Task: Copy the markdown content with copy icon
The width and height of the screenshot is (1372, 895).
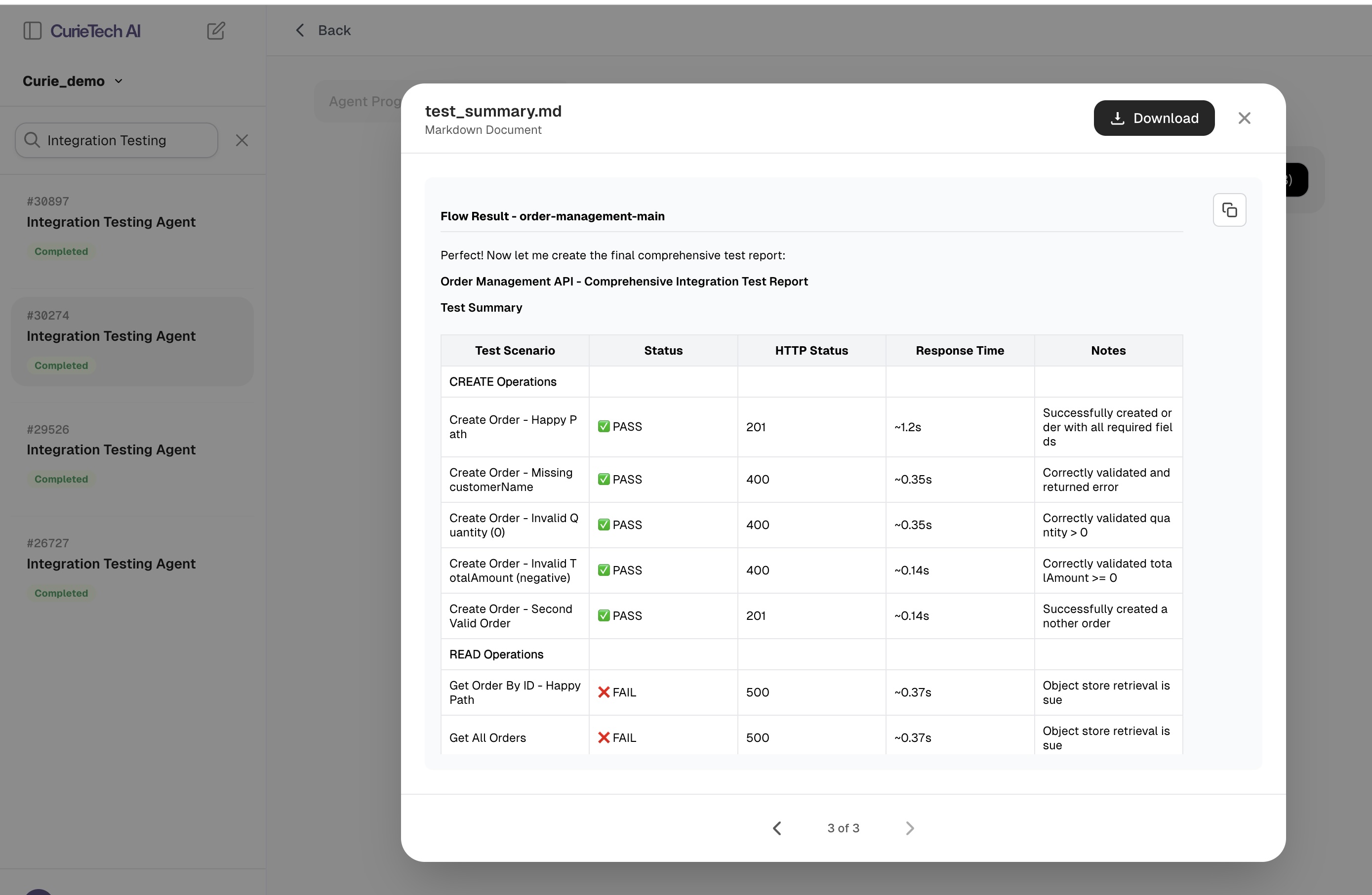Action: 1229,210
